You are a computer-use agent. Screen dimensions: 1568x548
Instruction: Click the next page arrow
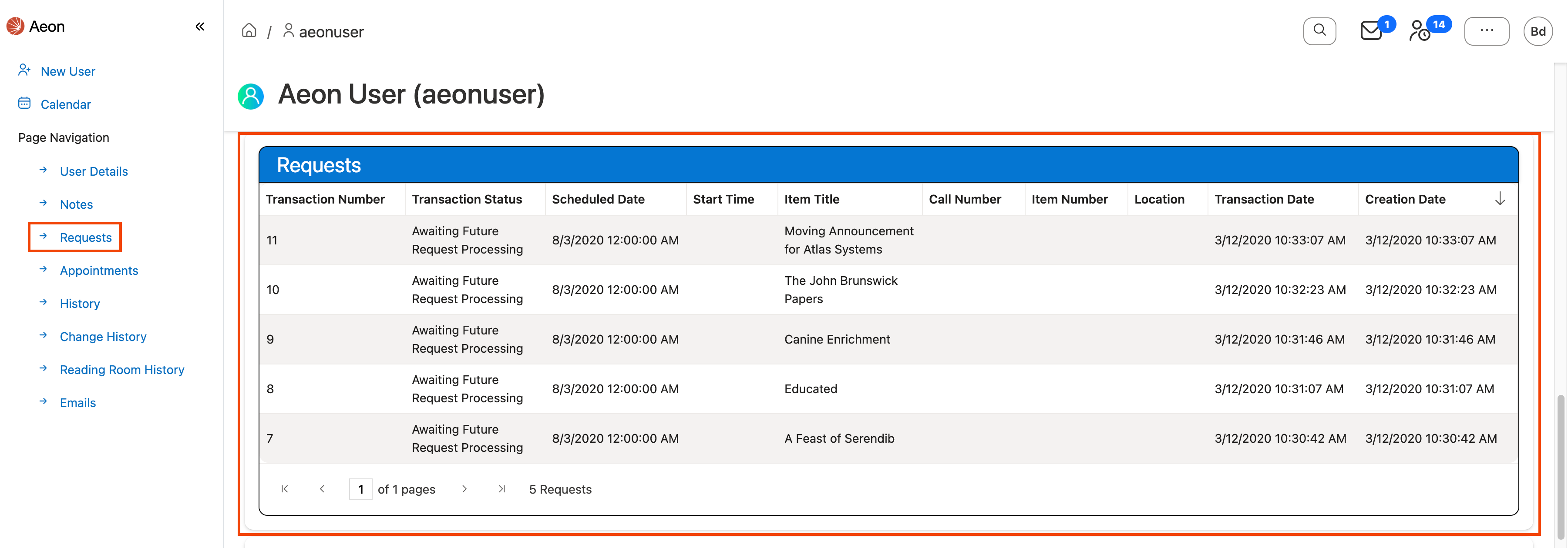coord(464,489)
